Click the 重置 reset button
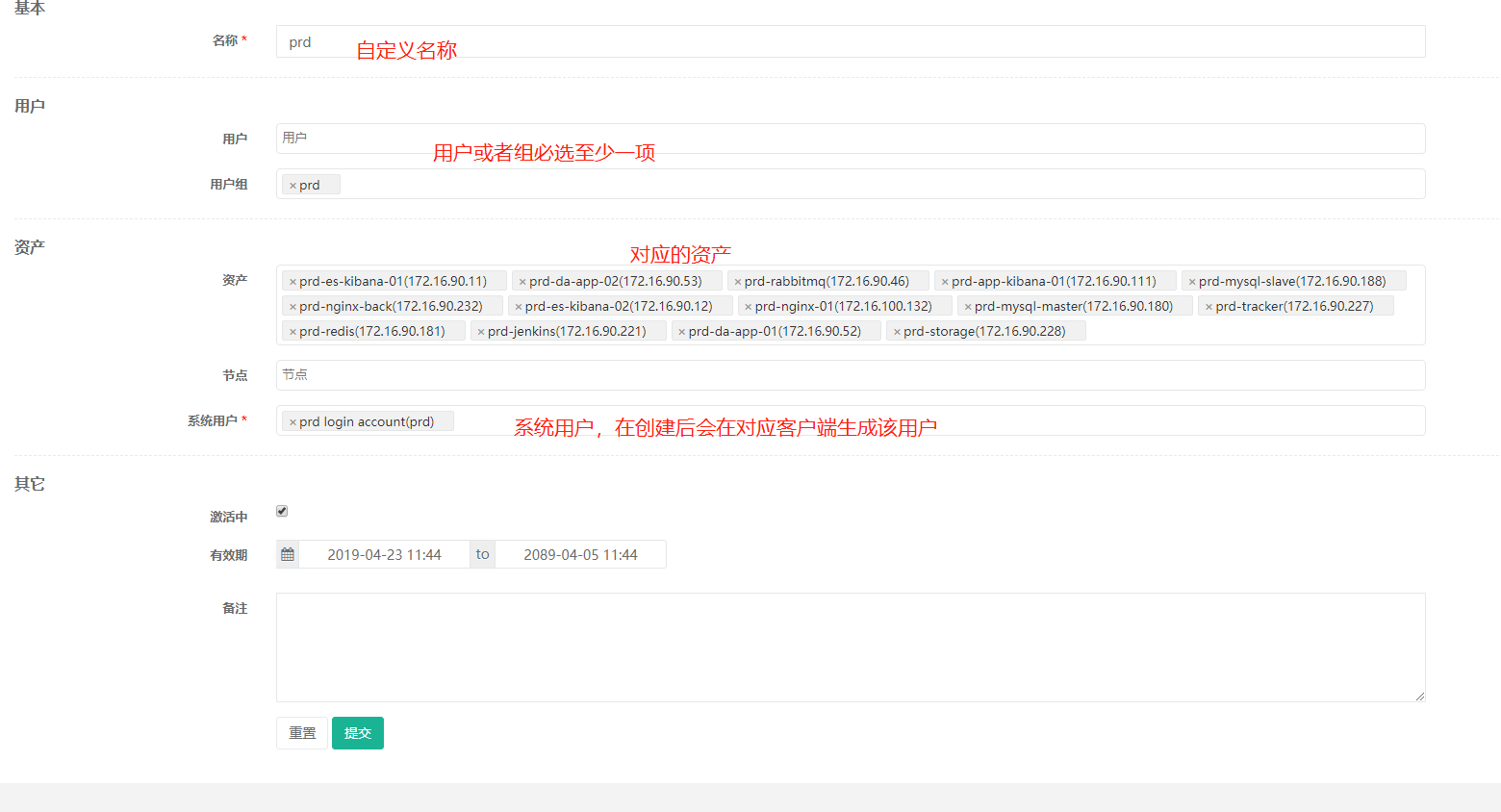Screen dimensions: 1501x812 pos(302,733)
